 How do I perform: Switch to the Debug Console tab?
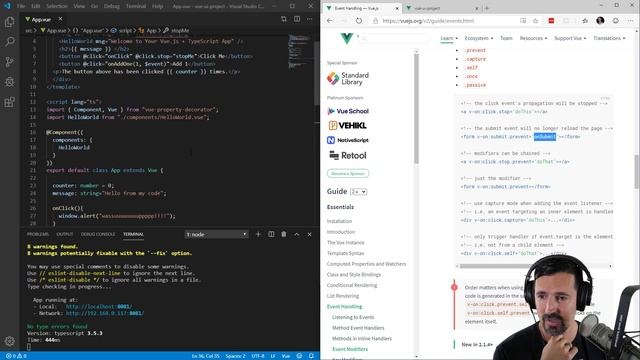[x=98, y=234]
